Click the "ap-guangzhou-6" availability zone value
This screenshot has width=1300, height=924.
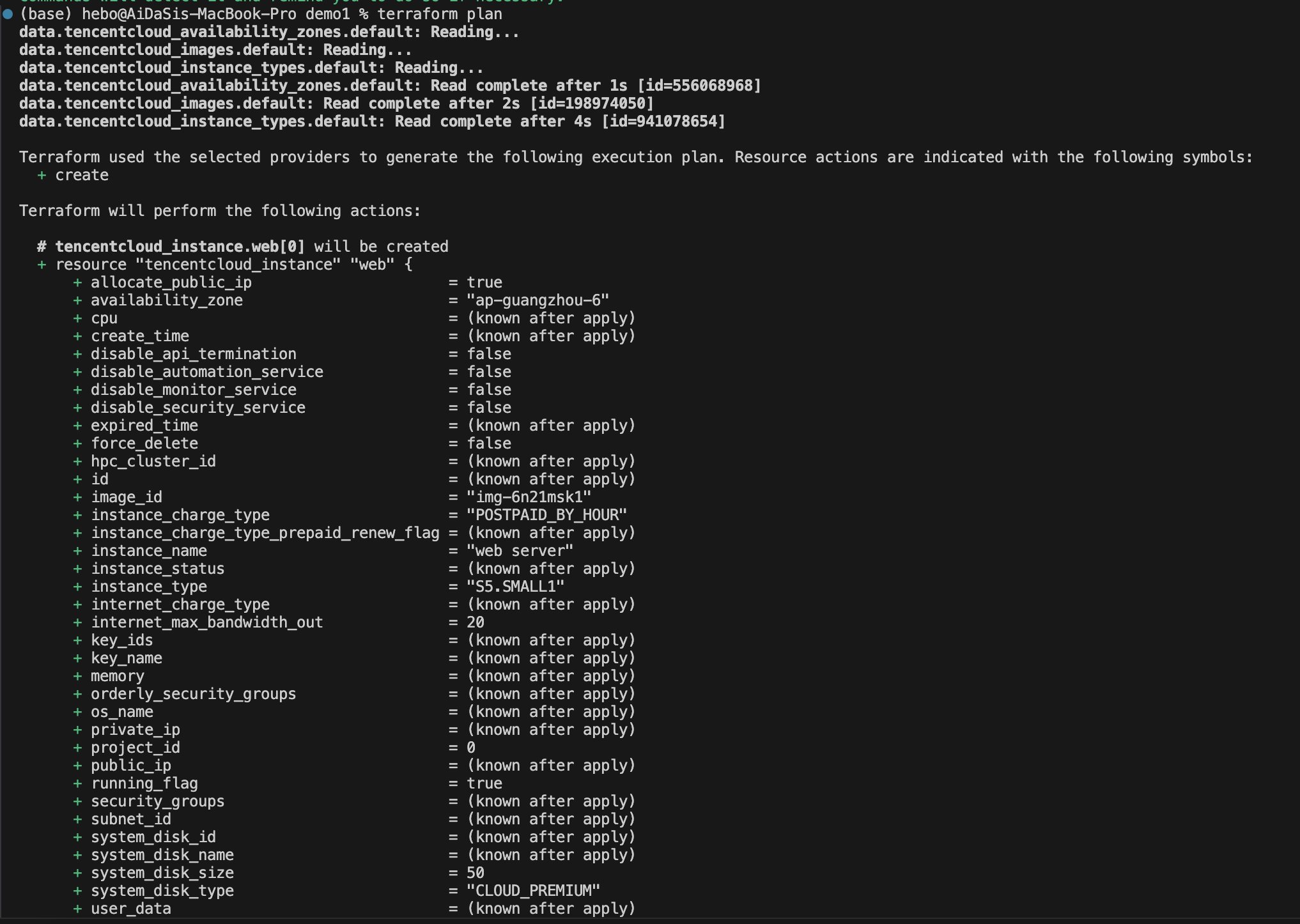click(x=538, y=300)
